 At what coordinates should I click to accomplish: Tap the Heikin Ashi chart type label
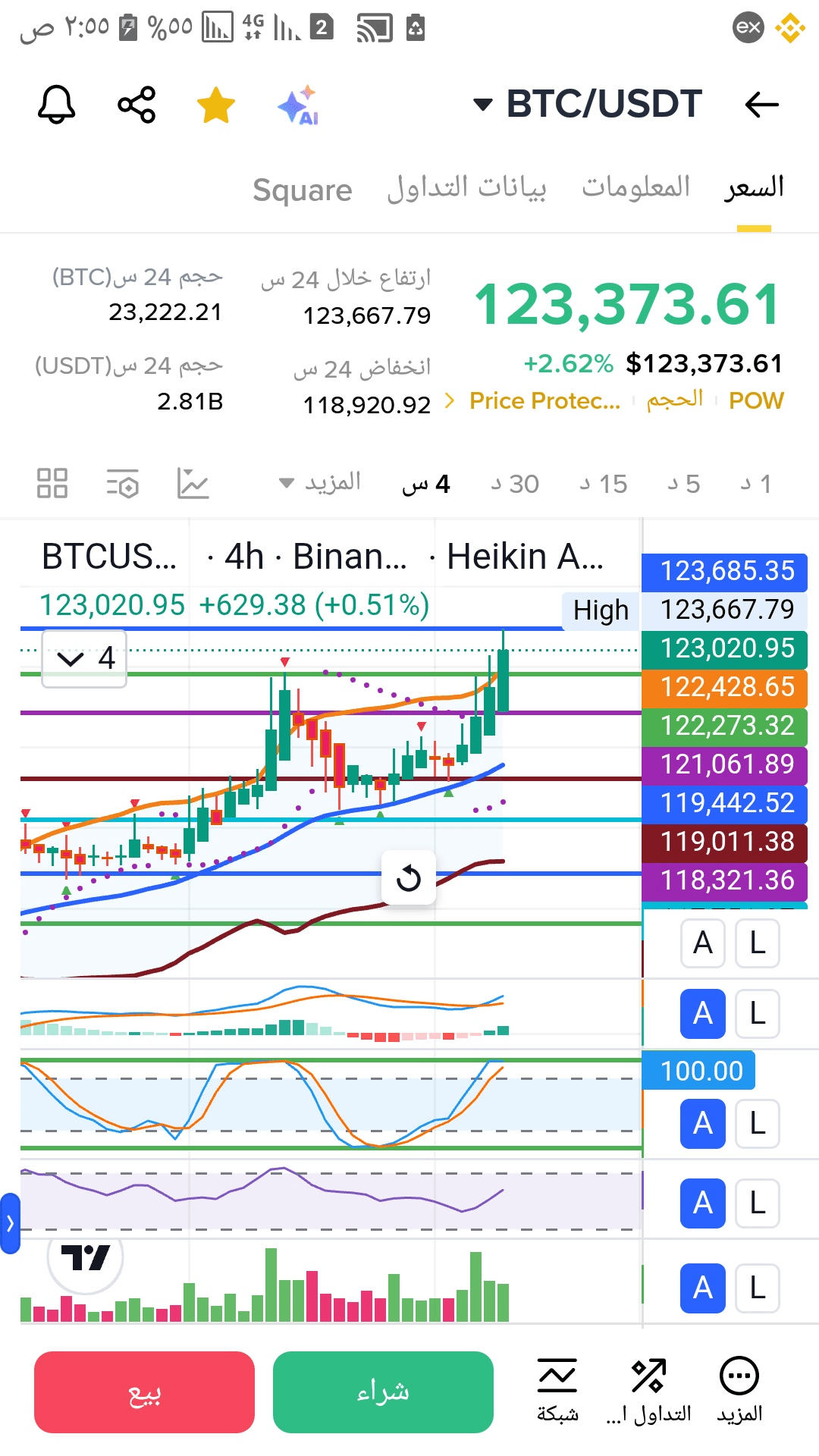point(525,557)
